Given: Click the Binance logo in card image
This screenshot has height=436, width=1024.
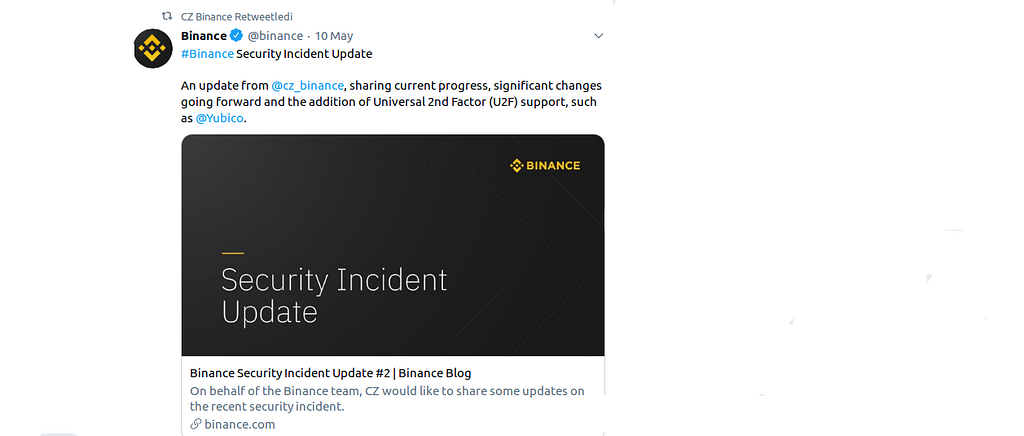Looking at the screenshot, I should pos(545,166).
